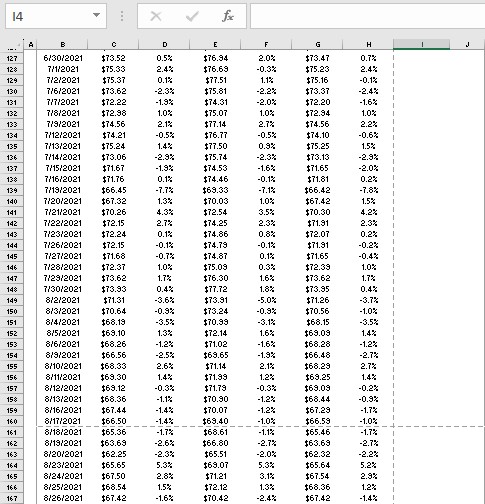Click cell showing $75.81

[215, 91]
